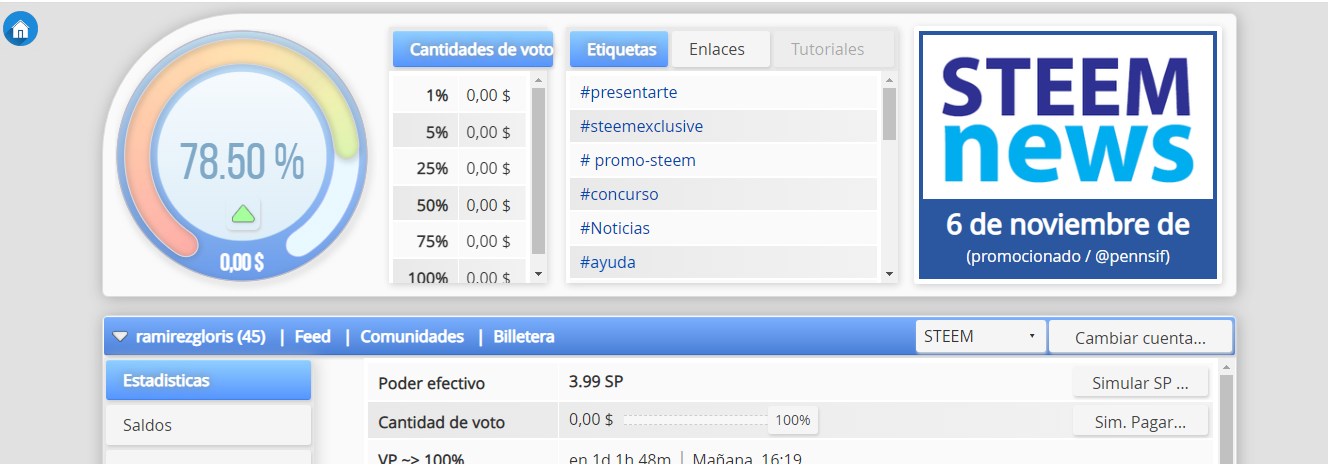Image resolution: width=1328 pixels, height=464 pixels.
Task: Select the 50% vote amount row
Action: [459, 205]
